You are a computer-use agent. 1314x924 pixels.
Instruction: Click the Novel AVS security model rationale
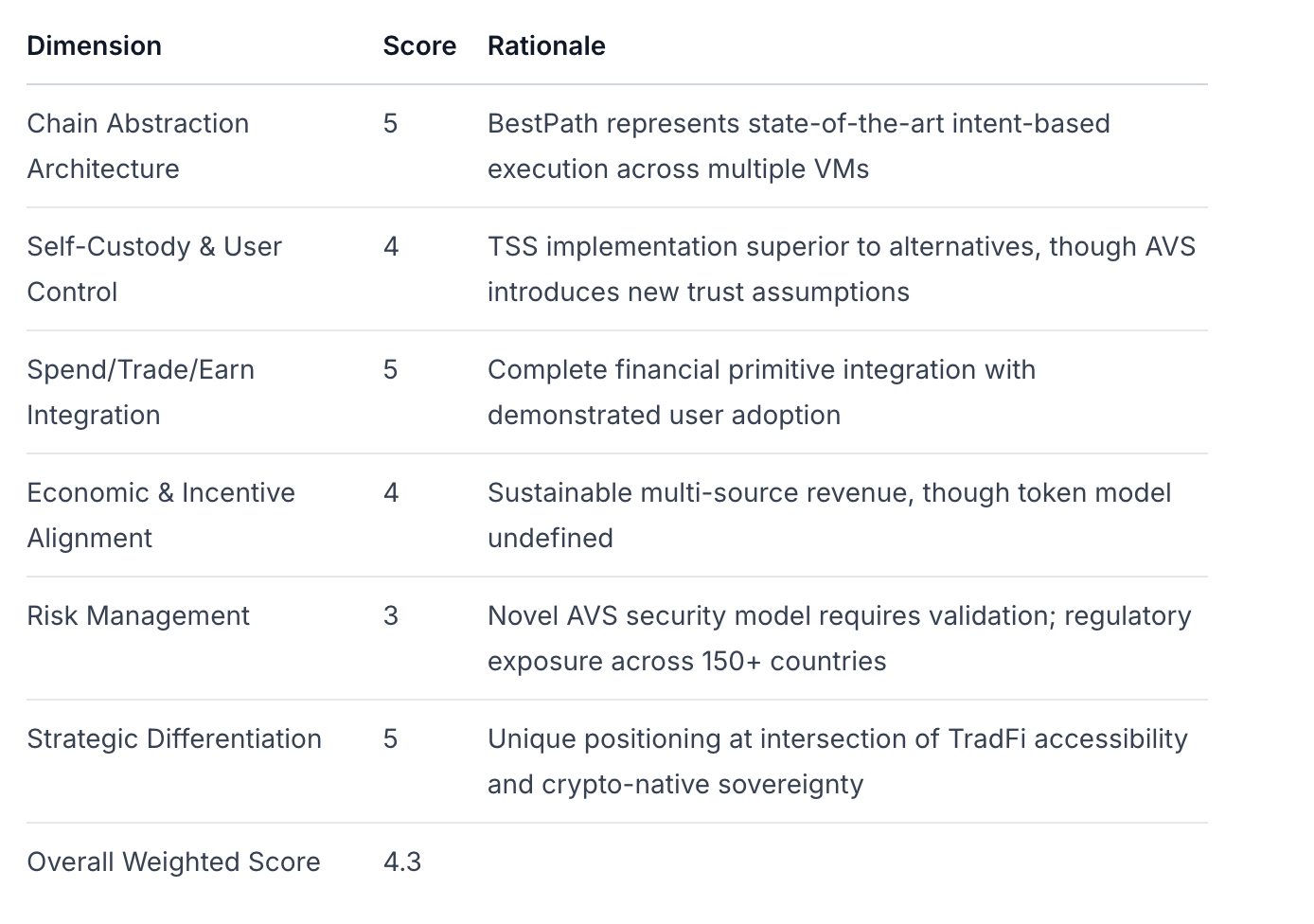(x=839, y=638)
